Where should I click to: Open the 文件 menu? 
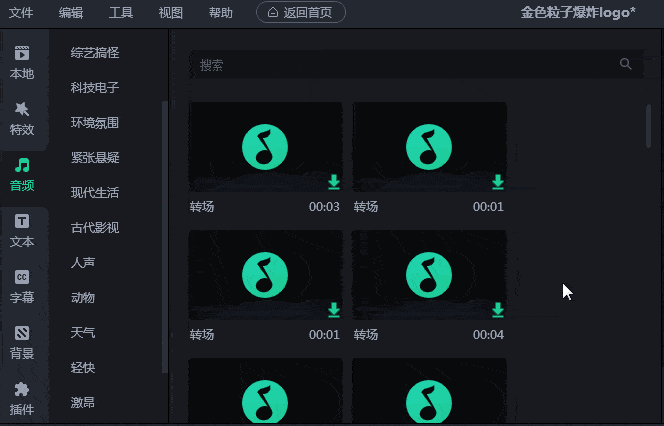click(x=21, y=13)
